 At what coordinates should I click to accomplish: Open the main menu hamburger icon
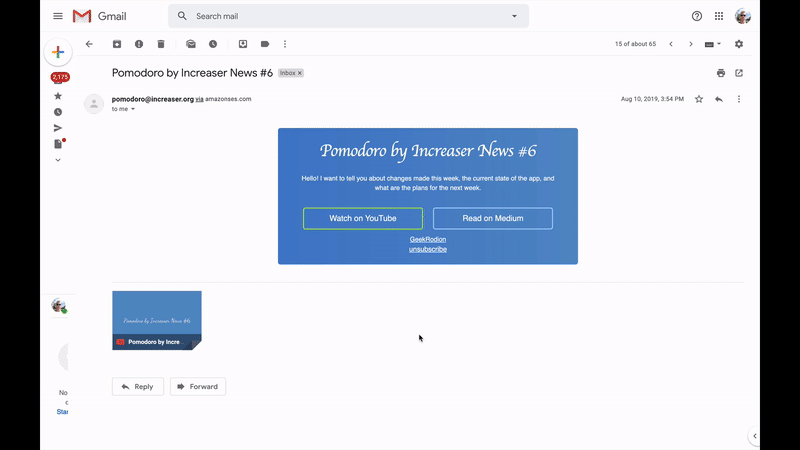coord(58,16)
